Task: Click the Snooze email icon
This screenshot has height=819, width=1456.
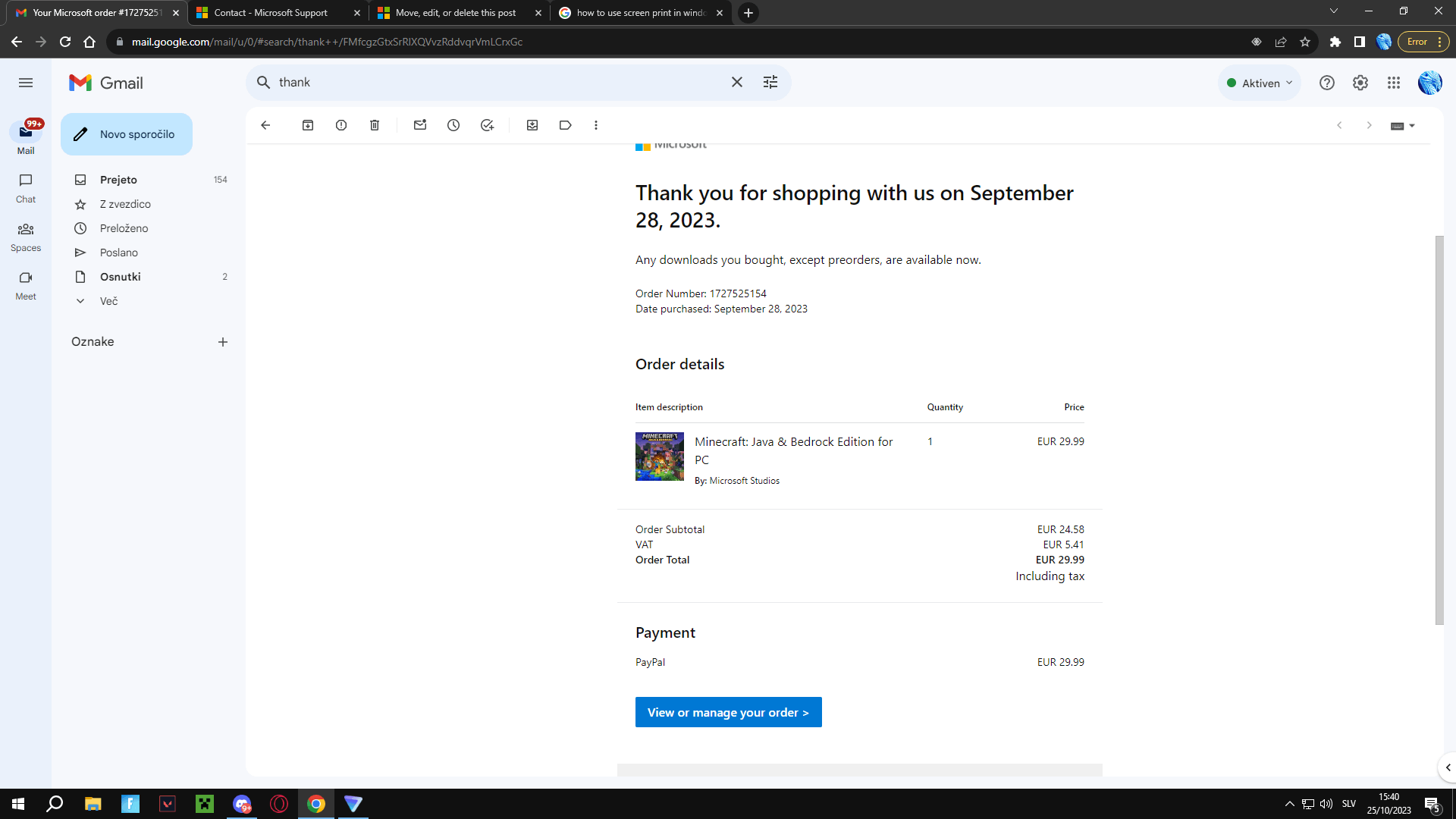Action: click(x=453, y=125)
